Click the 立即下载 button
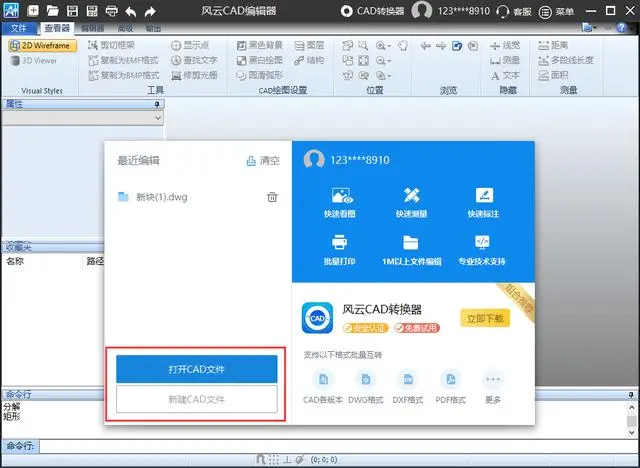The height and width of the screenshot is (468, 640). [485, 318]
